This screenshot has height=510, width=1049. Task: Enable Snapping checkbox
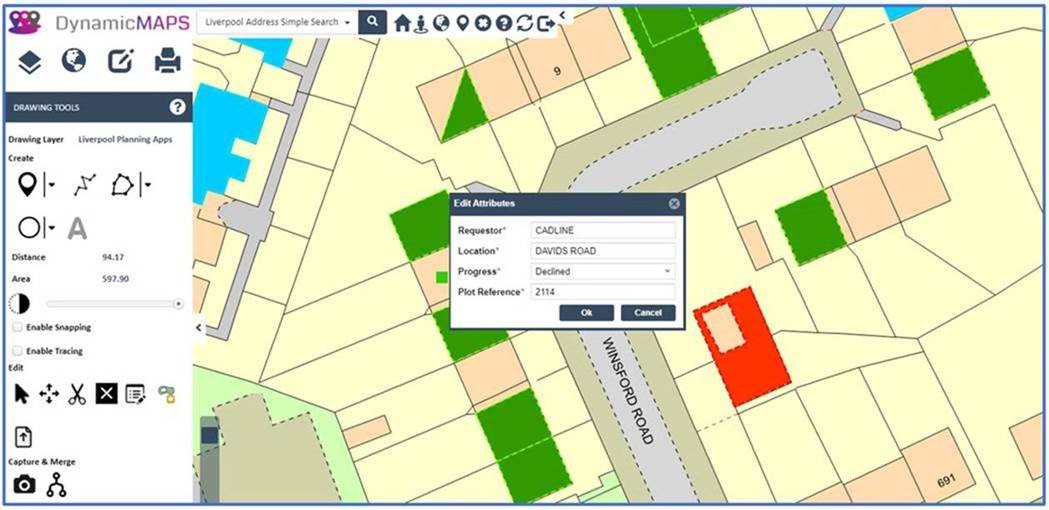pyautogui.click(x=17, y=327)
